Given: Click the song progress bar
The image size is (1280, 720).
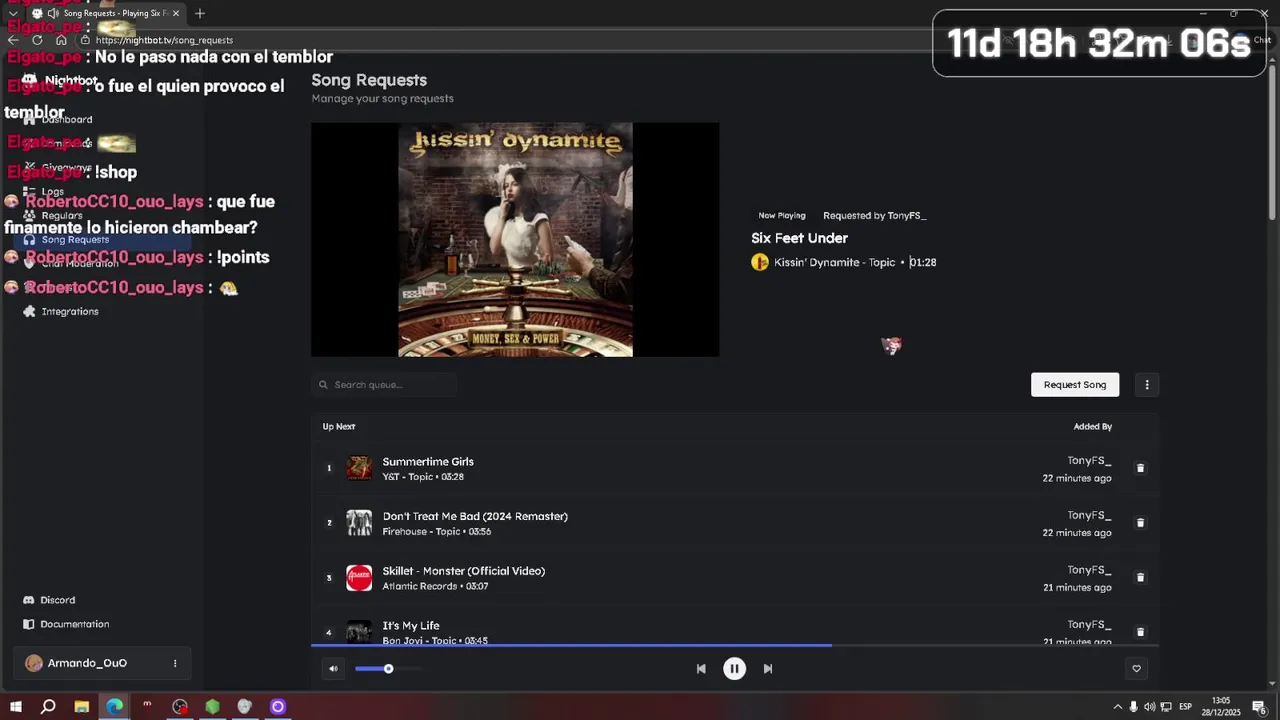Looking at the screenshot, I should tap(735, 646).
